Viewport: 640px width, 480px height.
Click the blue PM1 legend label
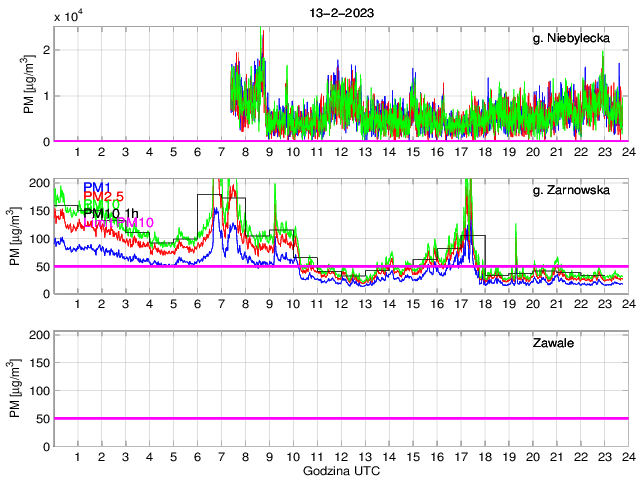97,187
